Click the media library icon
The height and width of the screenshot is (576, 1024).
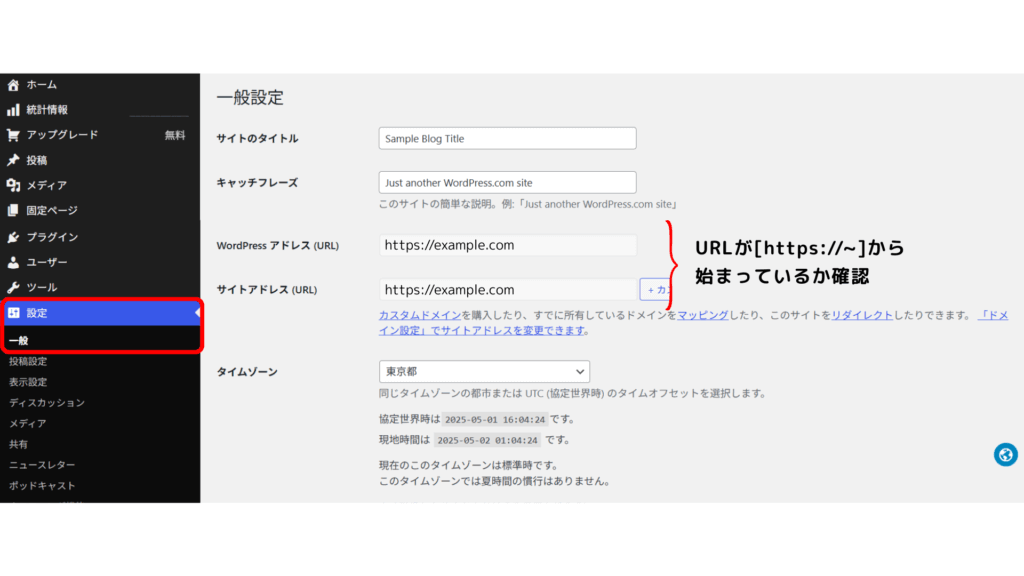coord(13,185)
